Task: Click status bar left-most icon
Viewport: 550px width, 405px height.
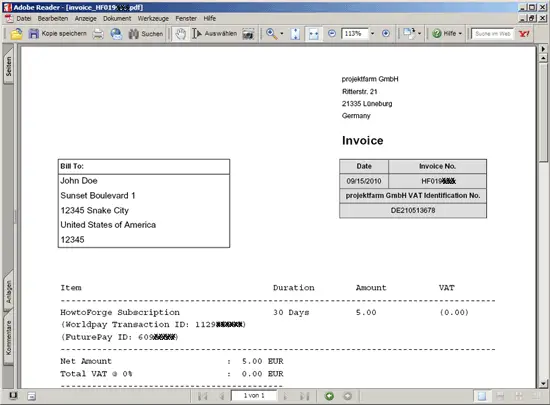Action: tap(13, 396)
